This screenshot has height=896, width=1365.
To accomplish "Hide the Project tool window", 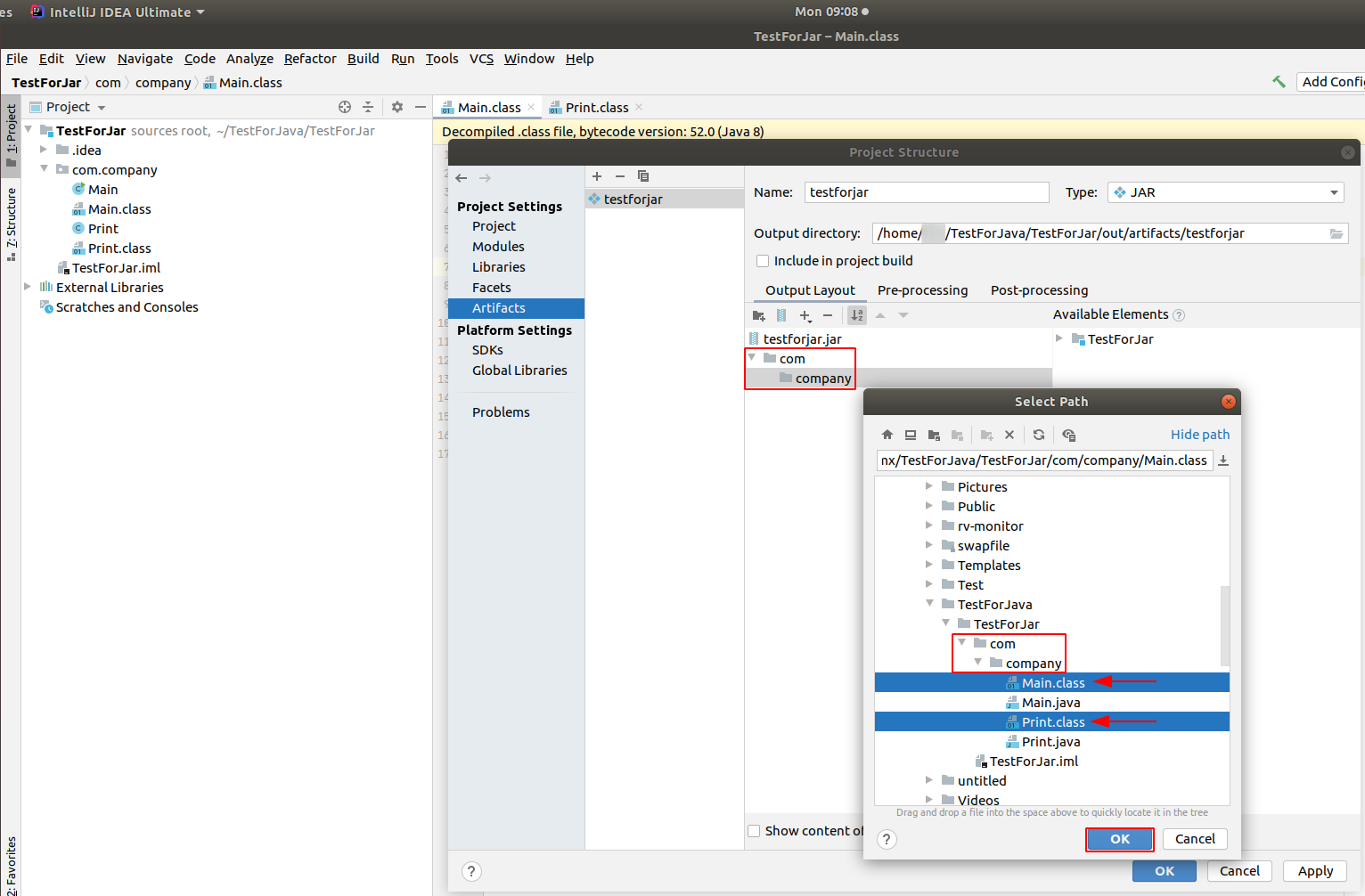I will (421, 107).
